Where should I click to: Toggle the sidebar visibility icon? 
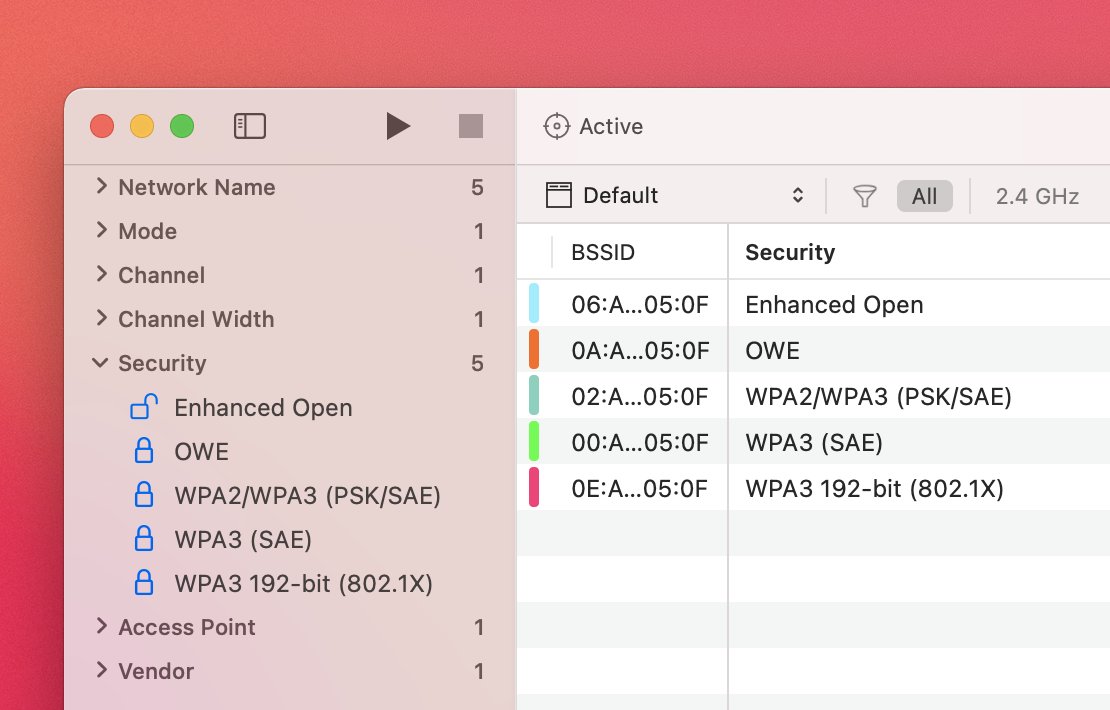point(250,125)
